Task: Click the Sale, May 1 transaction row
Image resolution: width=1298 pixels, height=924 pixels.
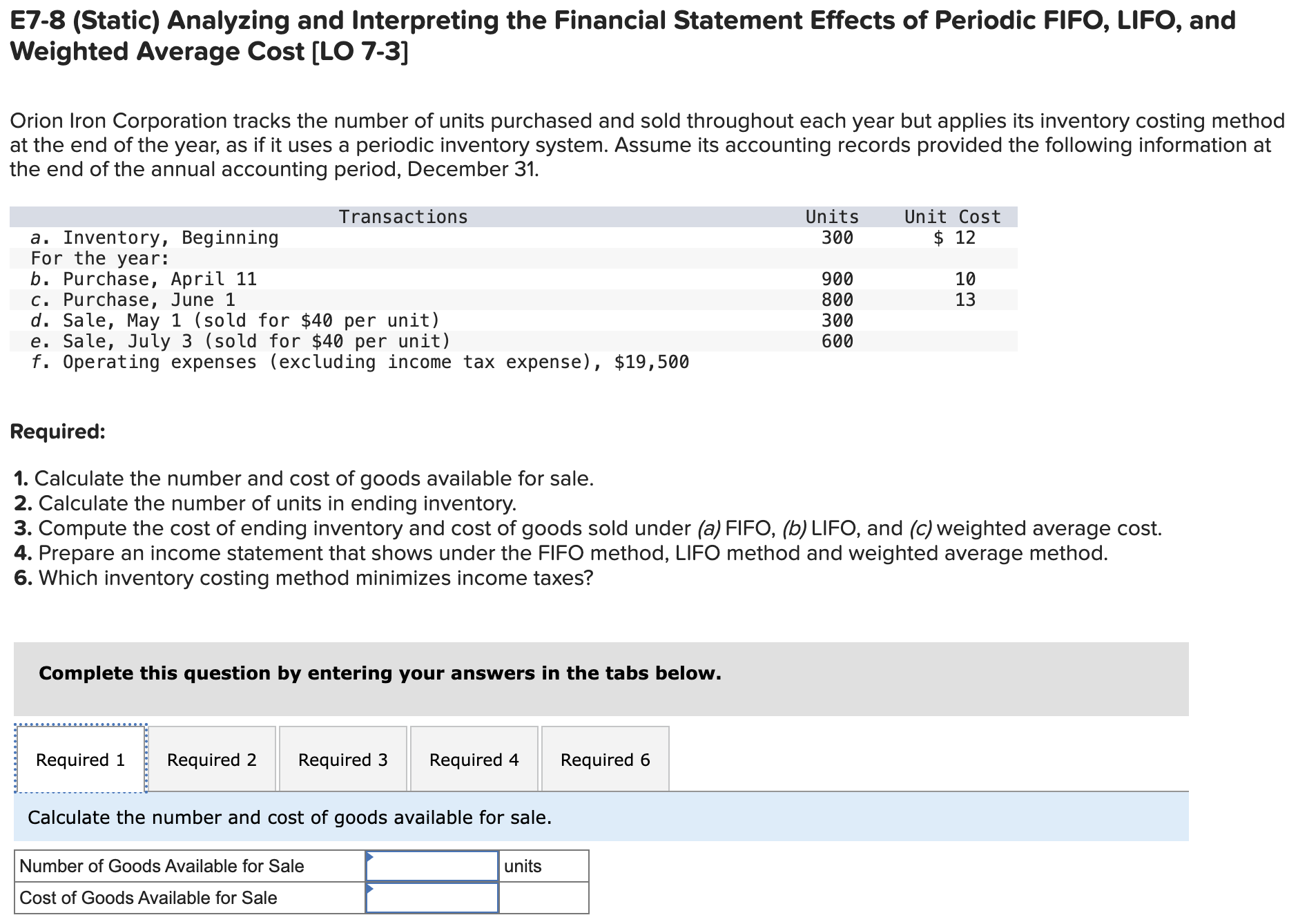Action: (235, 320)
